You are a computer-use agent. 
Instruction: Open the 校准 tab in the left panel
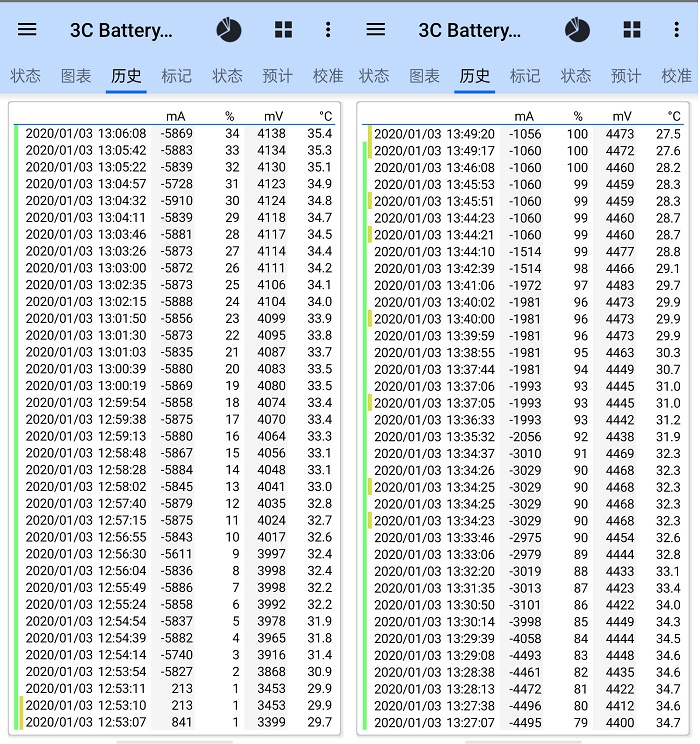pos(327,76)
